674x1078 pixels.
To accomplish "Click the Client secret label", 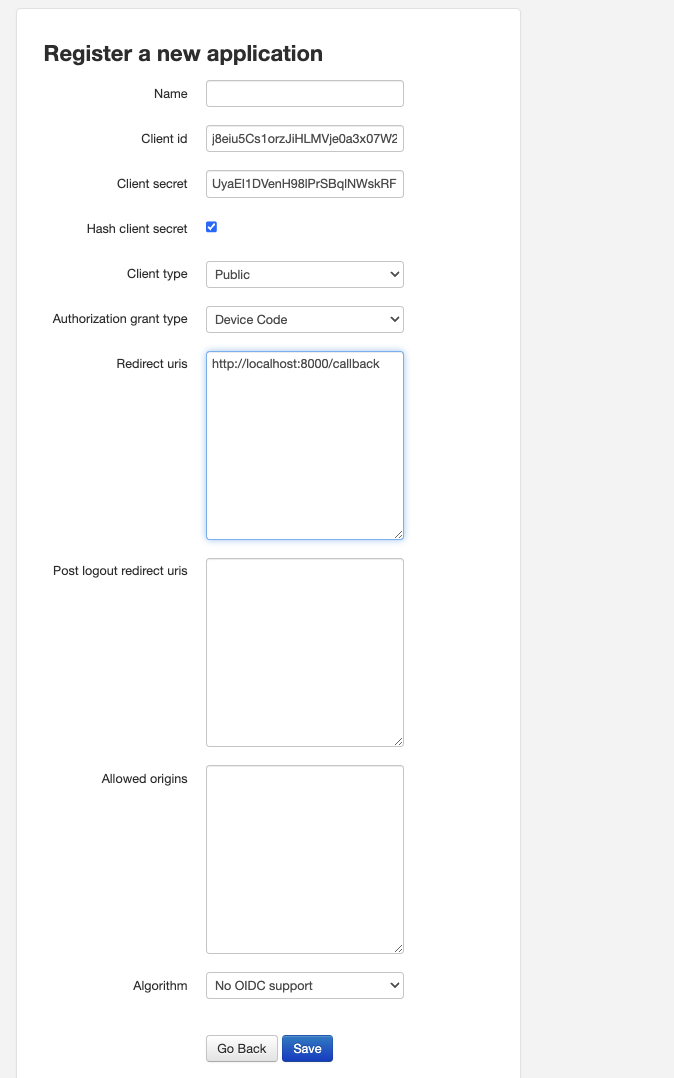I will (x=152, y=184).
